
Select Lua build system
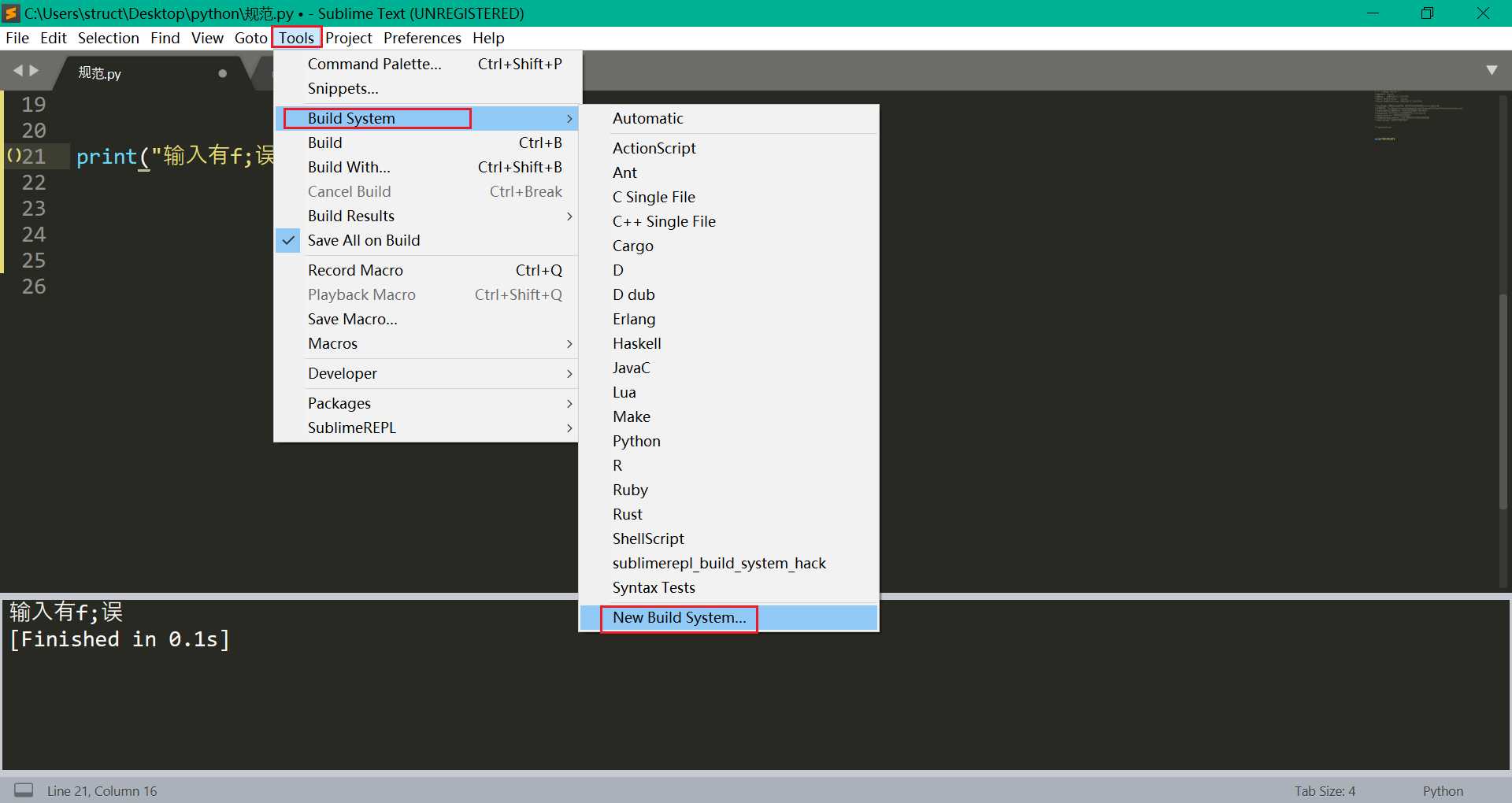pos(728,392)
